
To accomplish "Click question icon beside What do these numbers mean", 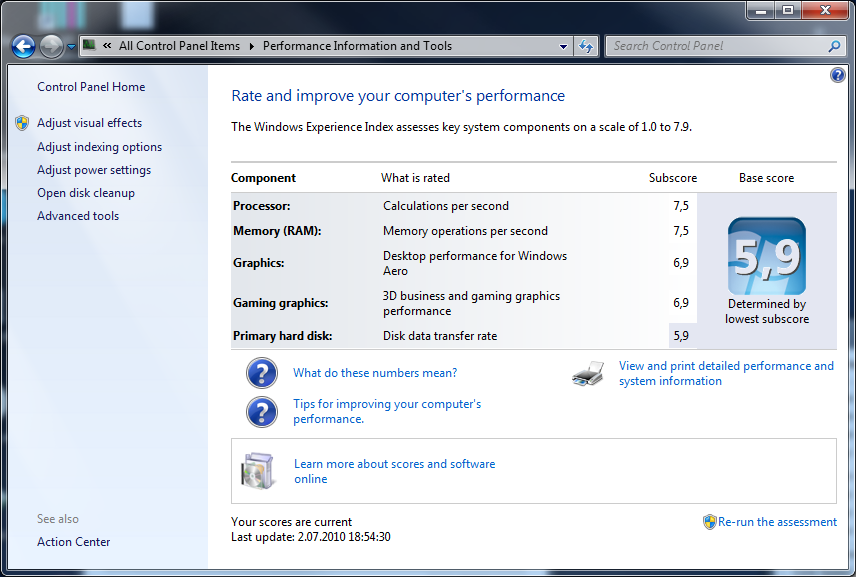I will tap(262, 373).
